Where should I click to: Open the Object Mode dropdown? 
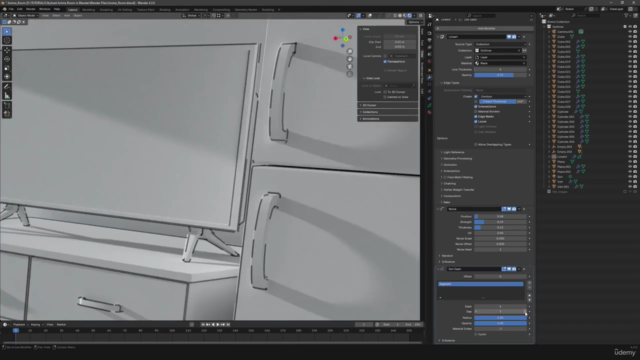point(26,16)
